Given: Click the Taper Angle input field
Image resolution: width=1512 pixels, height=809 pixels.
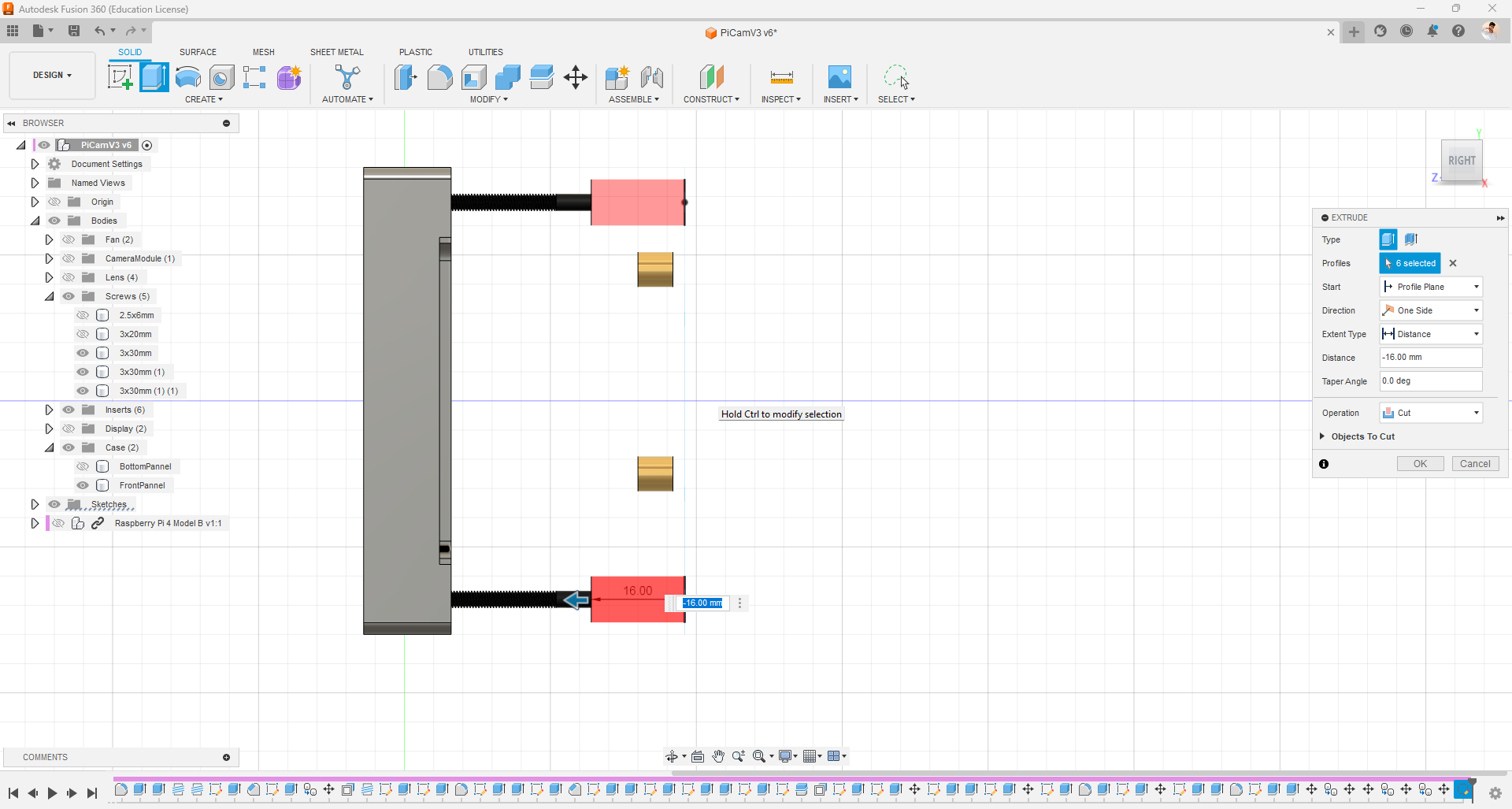Looking at the screenshot, I should 1431,381.
